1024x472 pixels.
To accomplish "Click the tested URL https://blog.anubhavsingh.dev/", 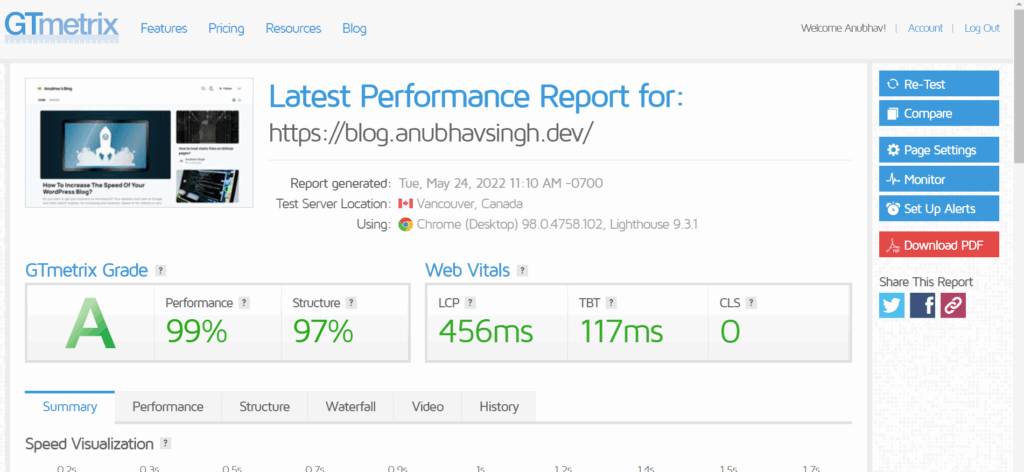I will coord(431,133).
